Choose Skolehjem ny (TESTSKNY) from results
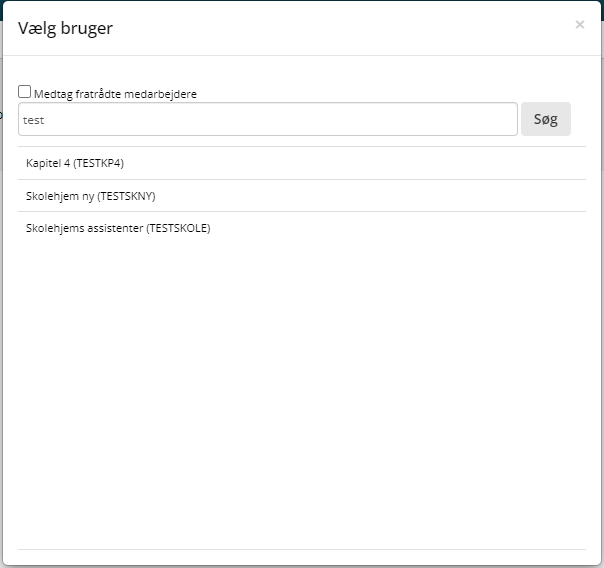604x568 pixels. [x=90, y=196]
